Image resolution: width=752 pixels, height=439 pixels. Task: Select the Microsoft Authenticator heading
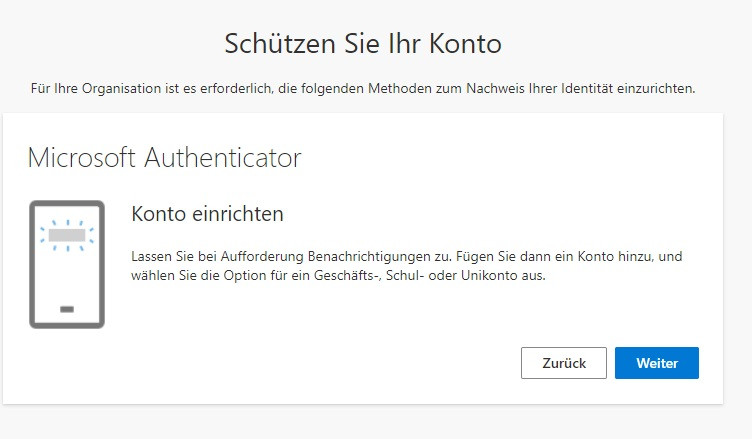[164, 158]
